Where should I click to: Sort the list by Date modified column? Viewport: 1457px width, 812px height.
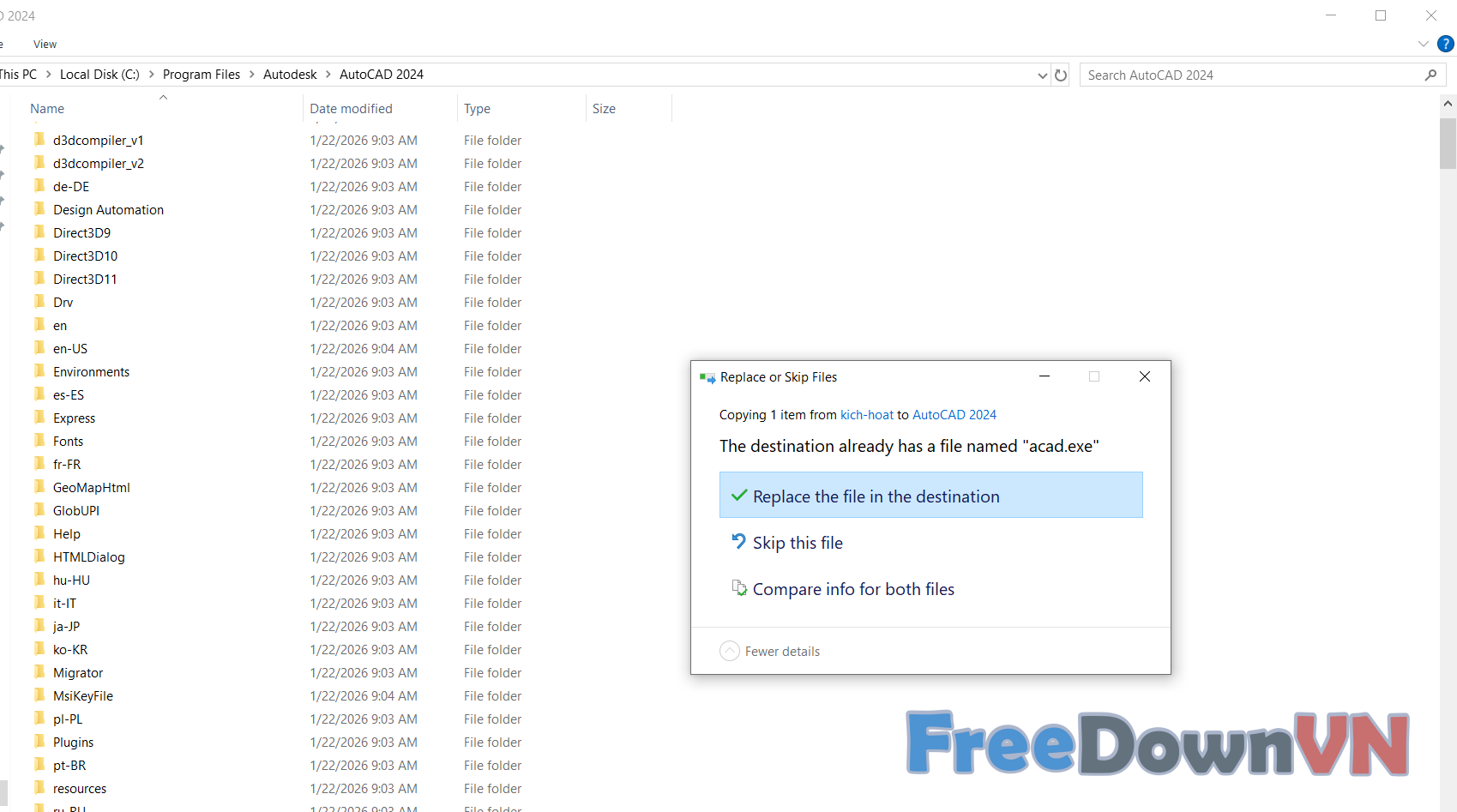click(x=351, y=109)
